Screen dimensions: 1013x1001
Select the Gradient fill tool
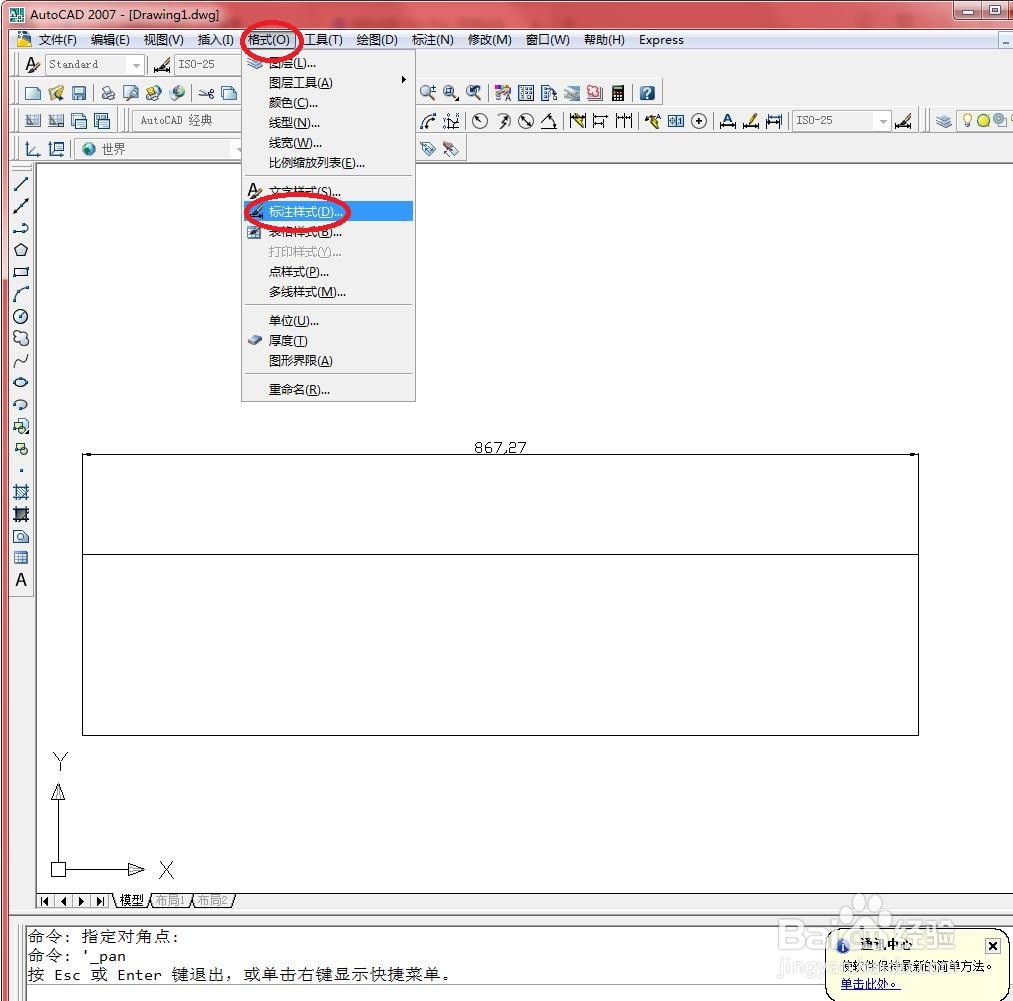click(21, 514)
